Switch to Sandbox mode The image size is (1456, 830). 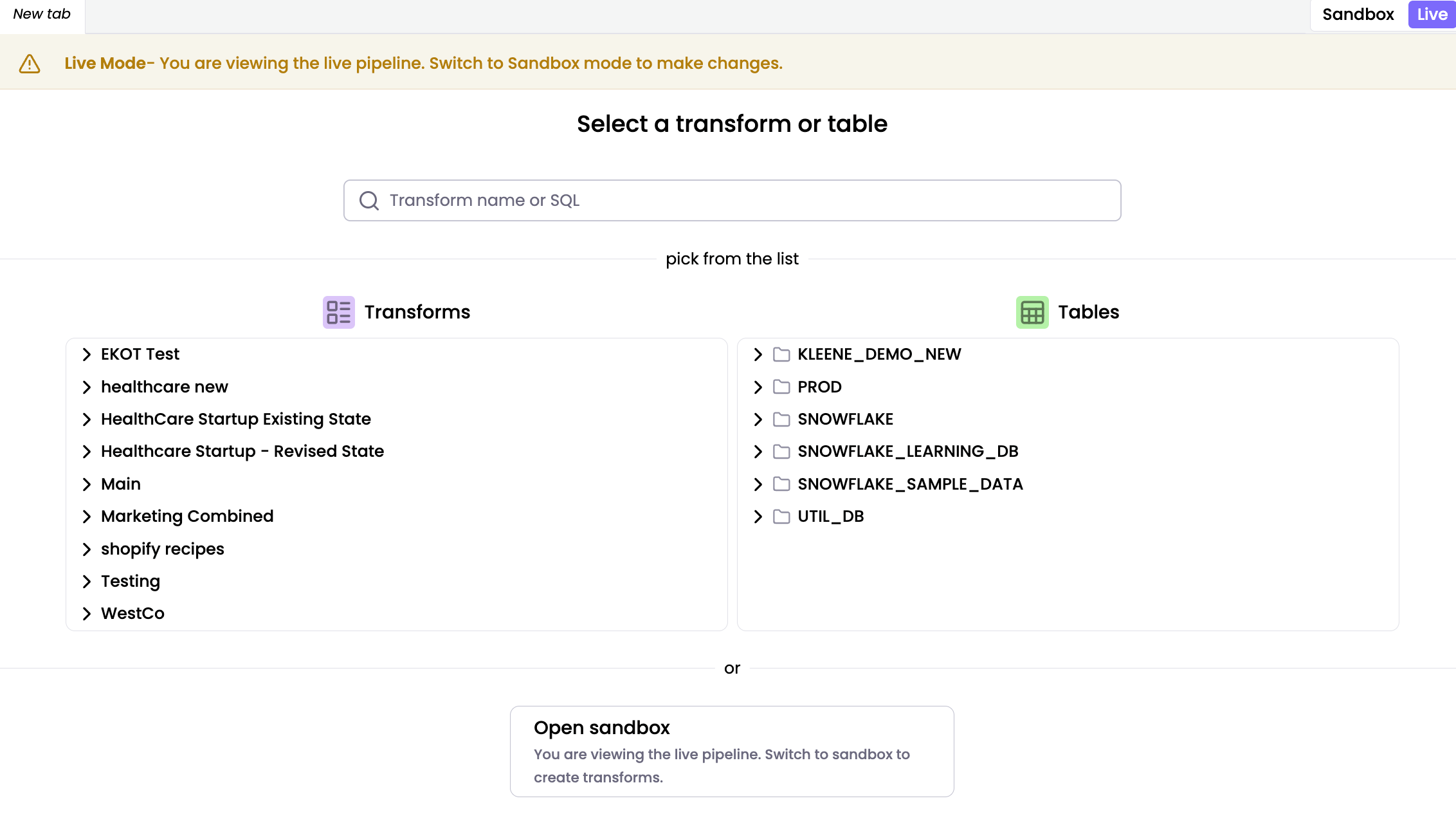1358,14
